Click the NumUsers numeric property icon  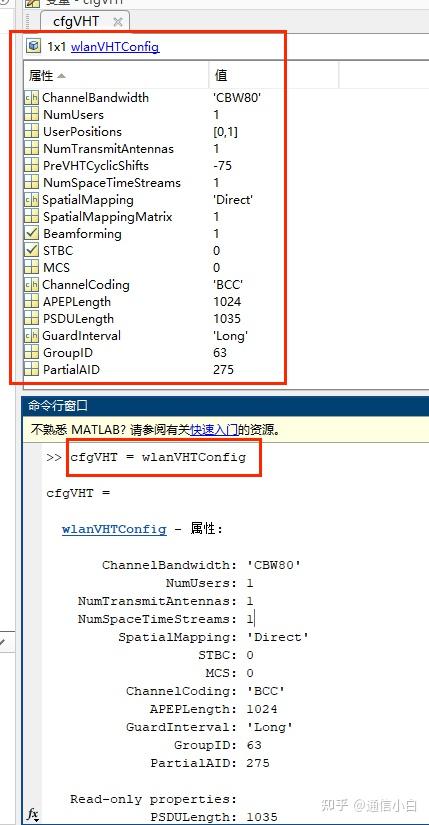click(33, 115)
